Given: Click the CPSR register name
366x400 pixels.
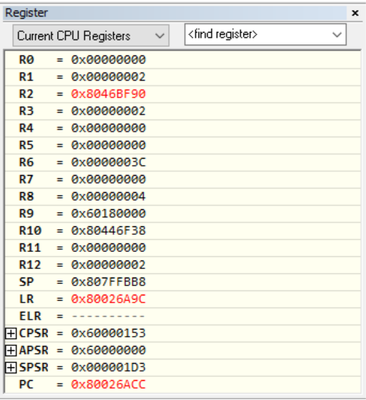Looking at the screenshot, I should pos(34,333).
